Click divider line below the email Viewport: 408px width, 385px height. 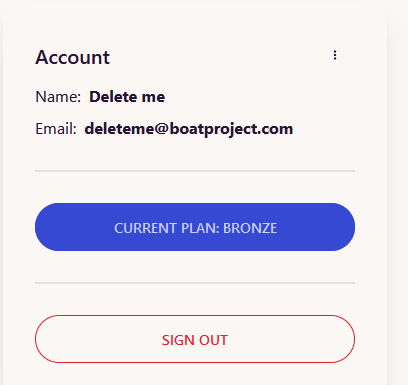195,171
